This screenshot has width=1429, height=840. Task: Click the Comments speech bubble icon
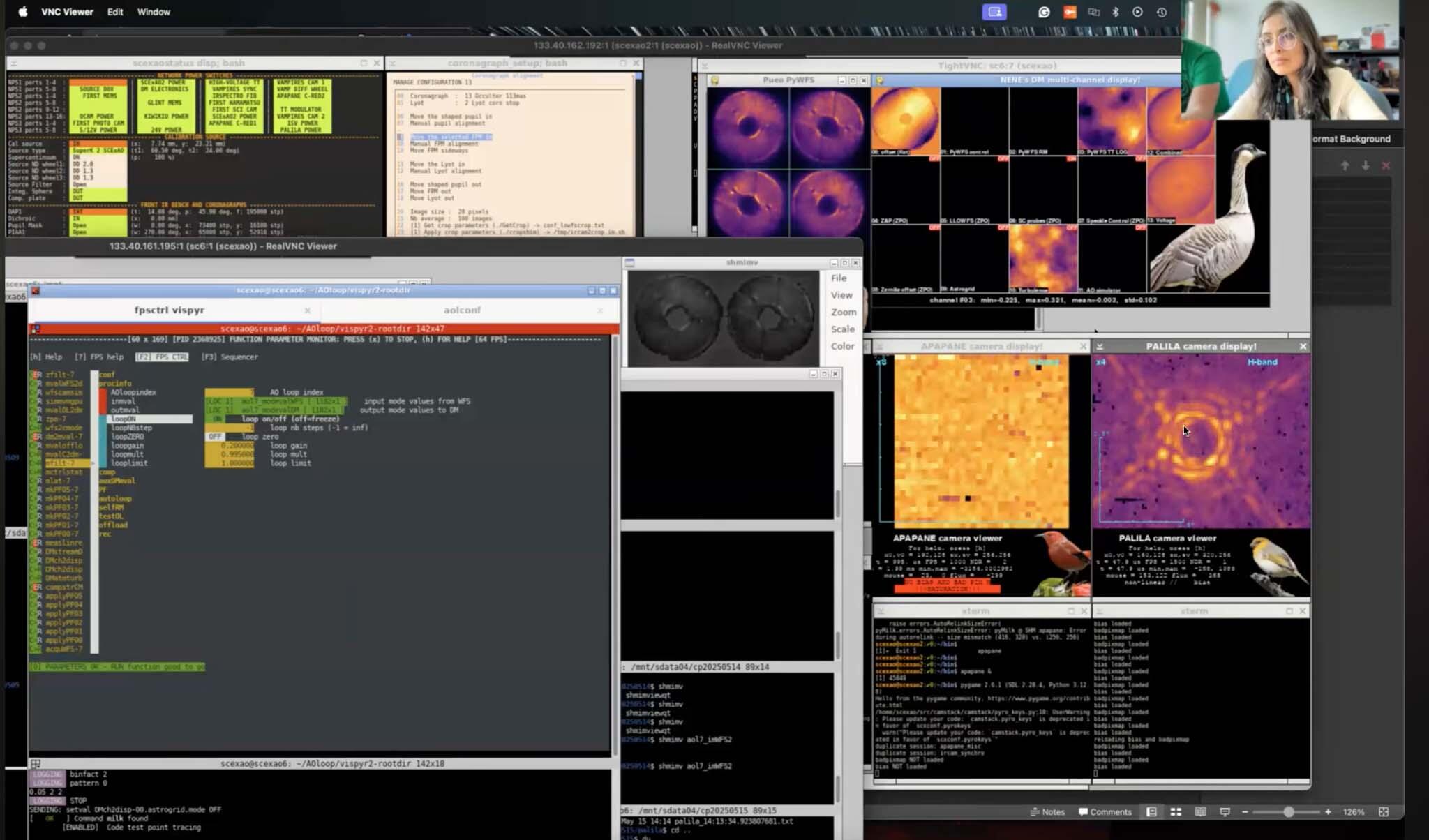point(1084,812)
